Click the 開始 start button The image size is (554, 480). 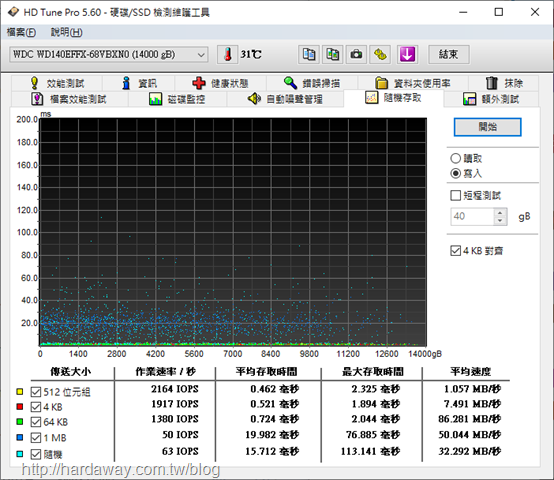click(x=487, y=127)
